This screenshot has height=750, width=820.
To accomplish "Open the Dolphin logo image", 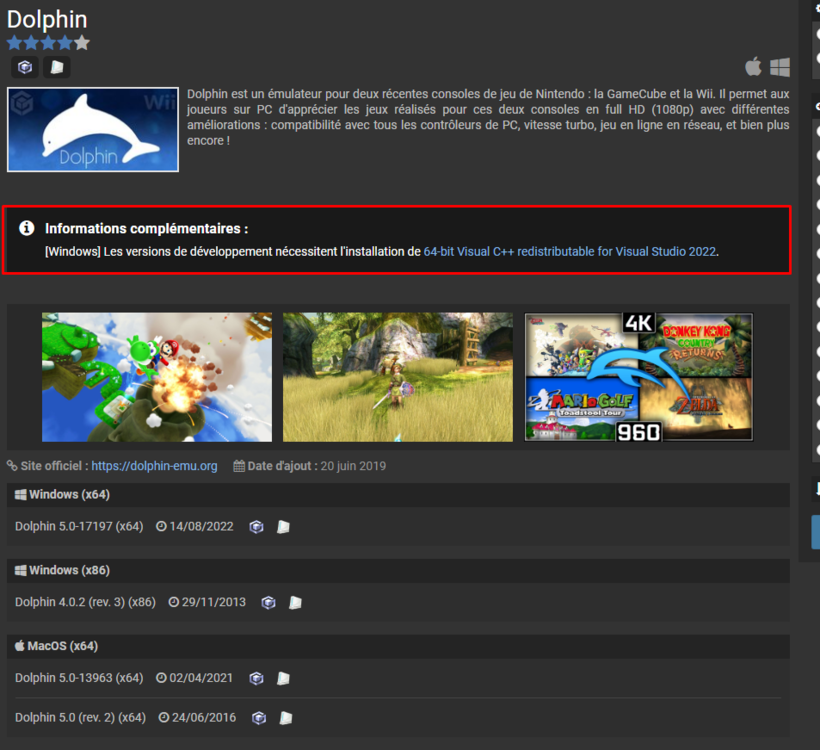I will [x=93, y=130].
